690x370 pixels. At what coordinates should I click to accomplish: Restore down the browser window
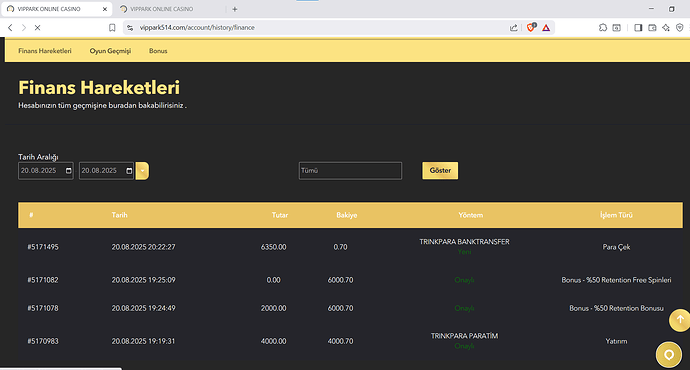click(672, 9)
